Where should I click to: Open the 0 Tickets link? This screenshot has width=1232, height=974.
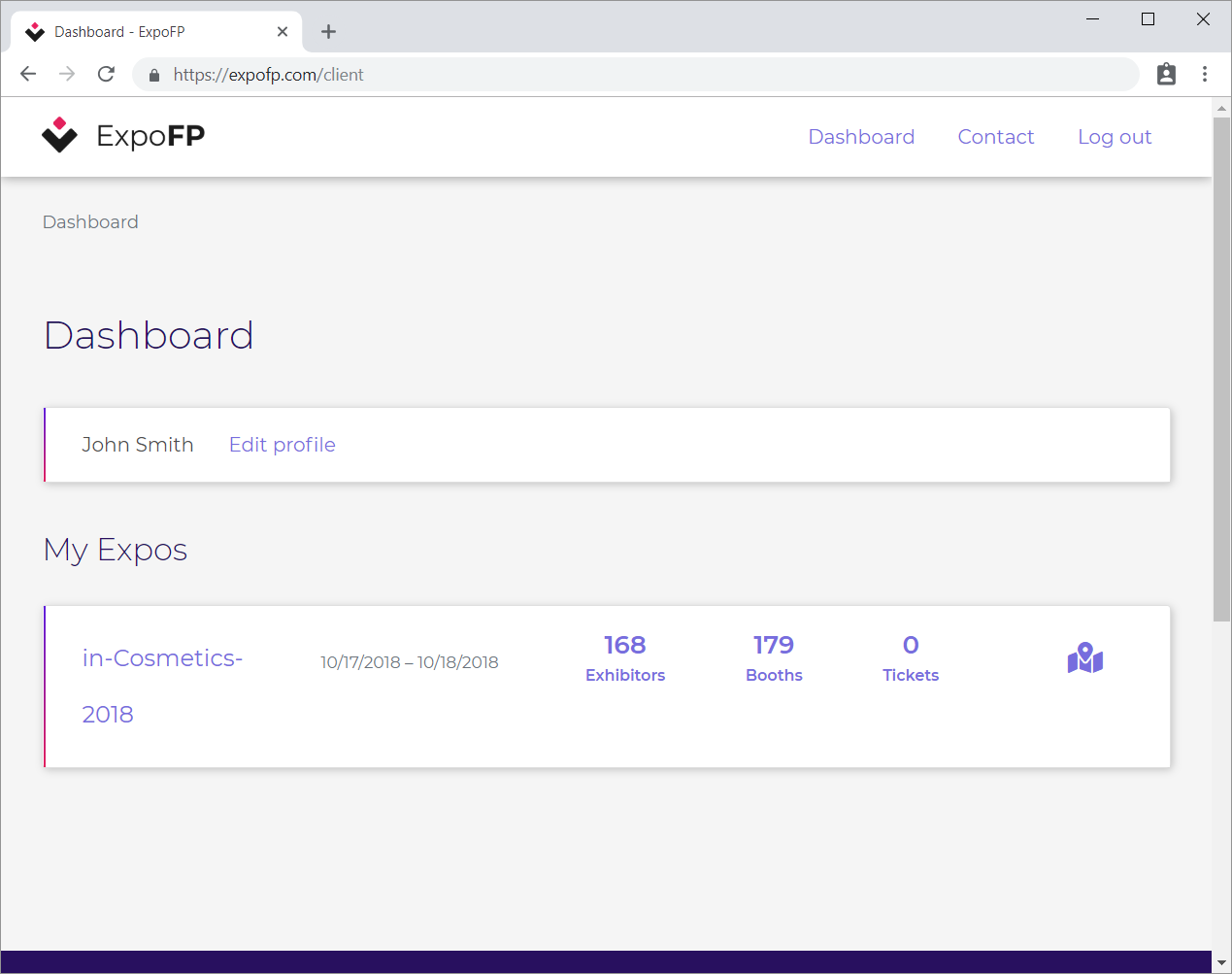[911, 658]
